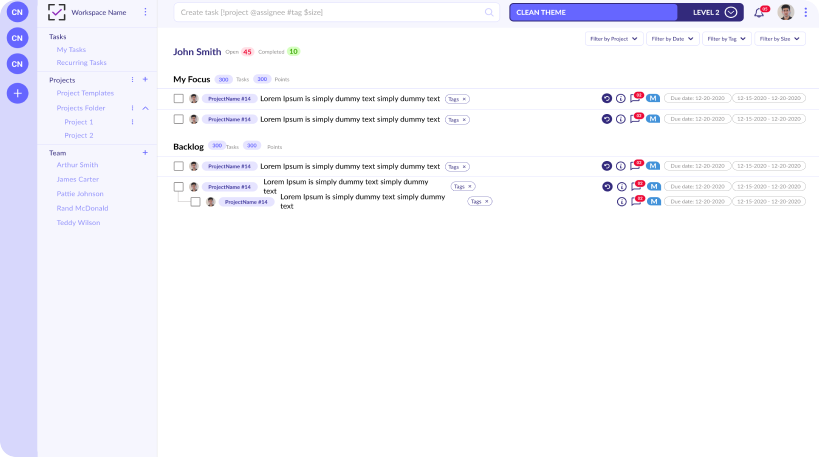The width and height of the screenshot is (819, 457).
Task: Expand the Filter by Size dropdown
Action: tap(780, 39)
